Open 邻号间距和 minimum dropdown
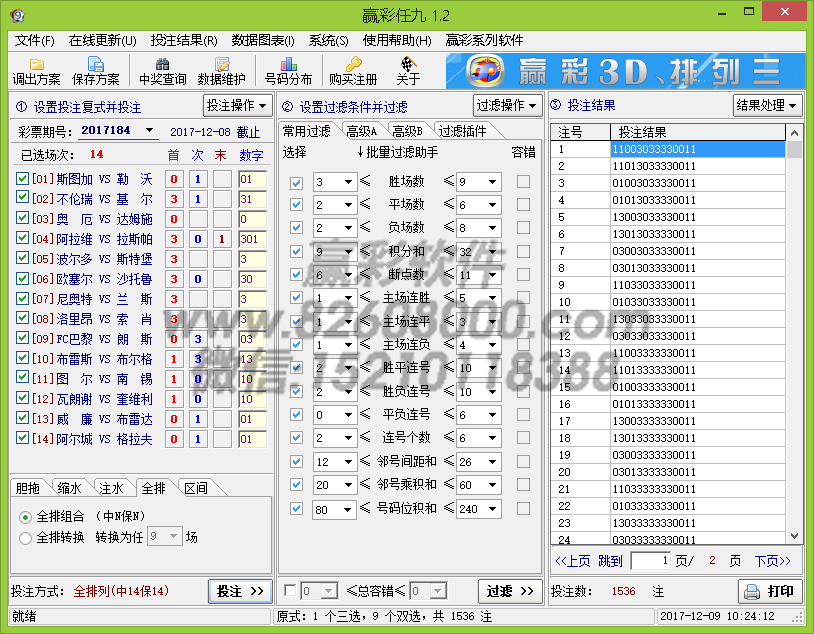 348,462
